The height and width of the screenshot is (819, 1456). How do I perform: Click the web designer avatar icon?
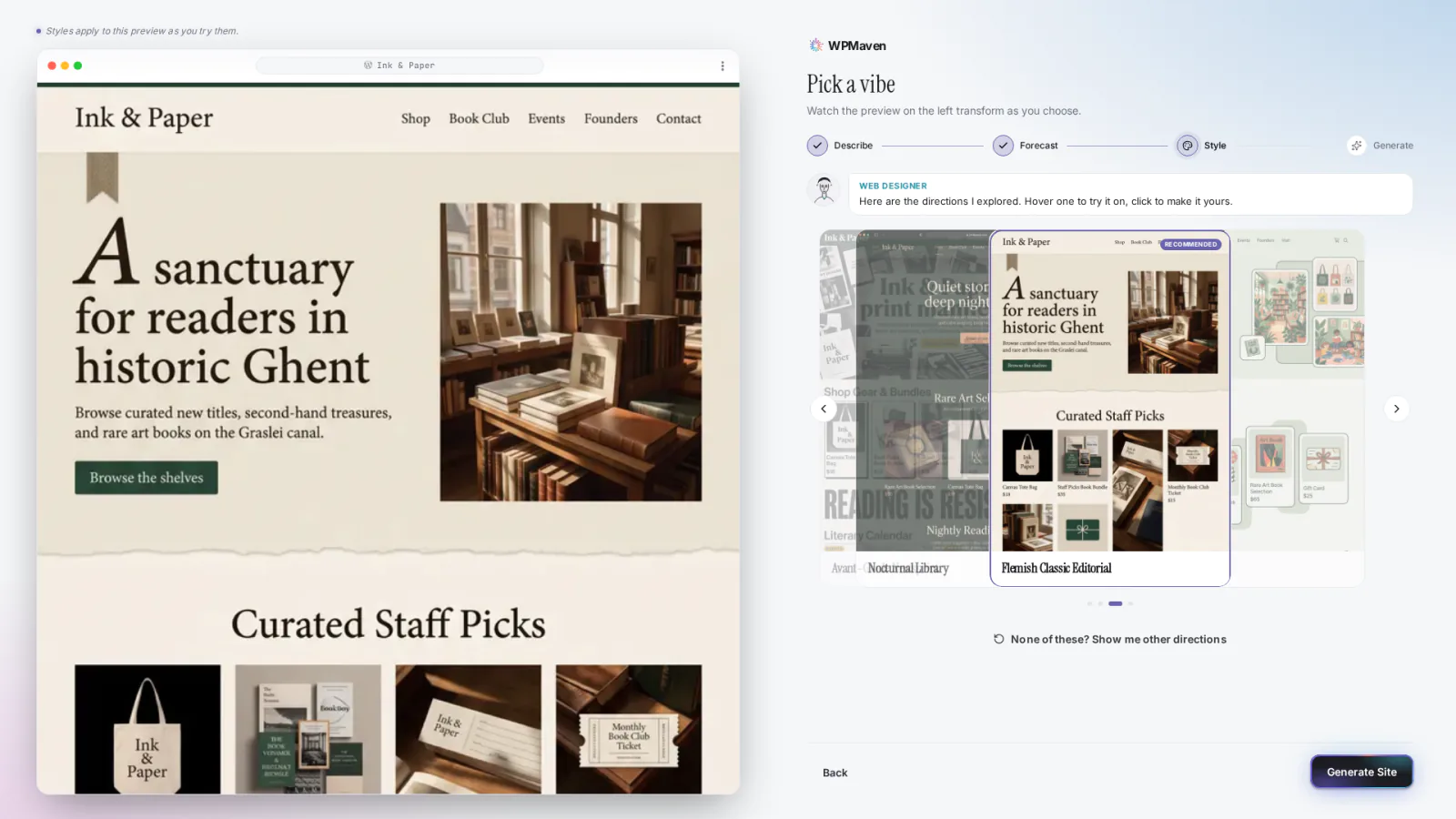tap(824, 190)
